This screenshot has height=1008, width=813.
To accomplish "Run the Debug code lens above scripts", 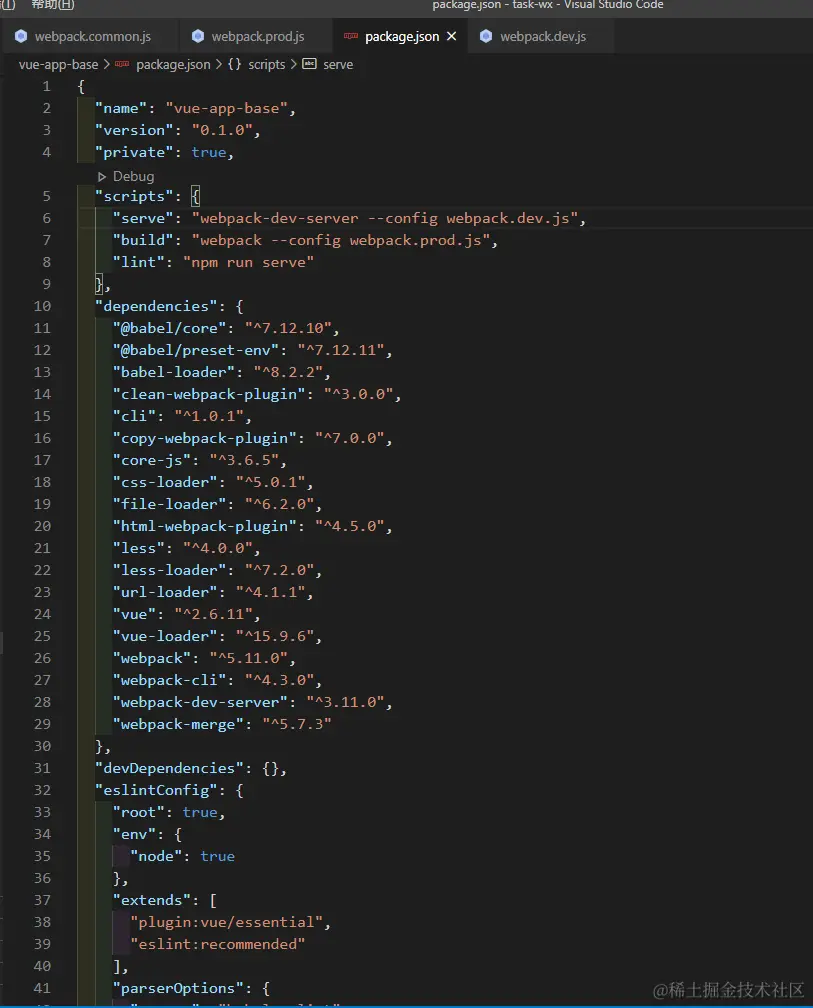I will [134, 176].
